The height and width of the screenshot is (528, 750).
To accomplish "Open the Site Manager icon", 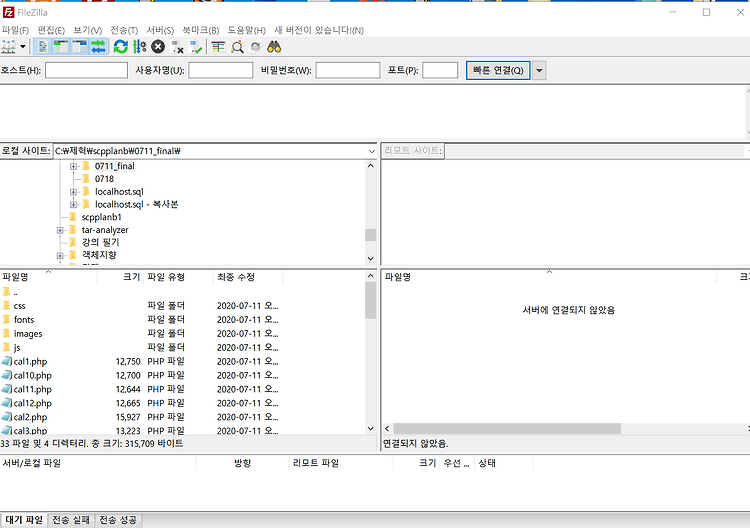I will pyautogui.click(x=9, y=46).
